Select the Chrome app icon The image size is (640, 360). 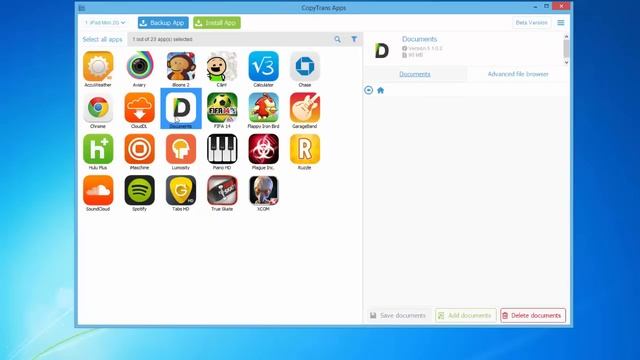pos(98,107)
